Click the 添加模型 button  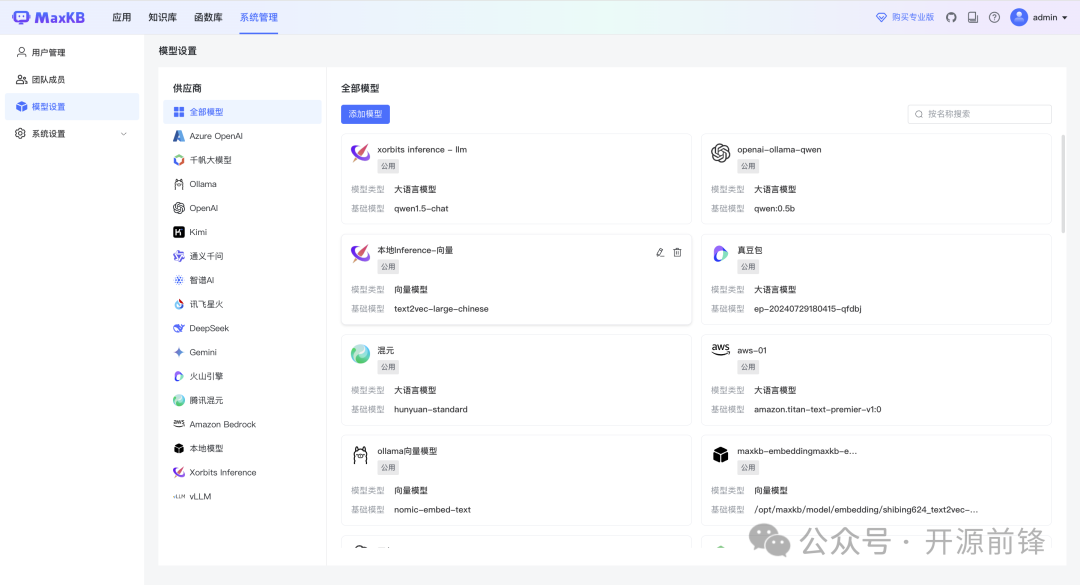coord(365,114)
